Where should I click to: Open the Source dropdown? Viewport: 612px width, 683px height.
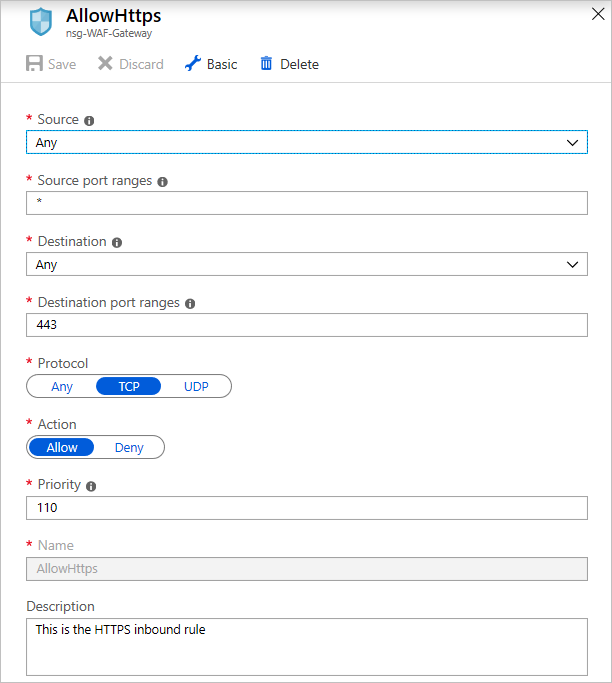pos(306,143)
